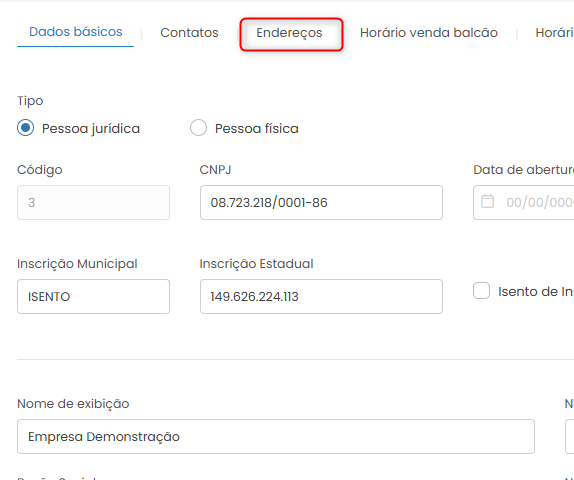Click the disabled Código field showing 3
This screenshot has height=480, width=574.
[x=93, y=202]
